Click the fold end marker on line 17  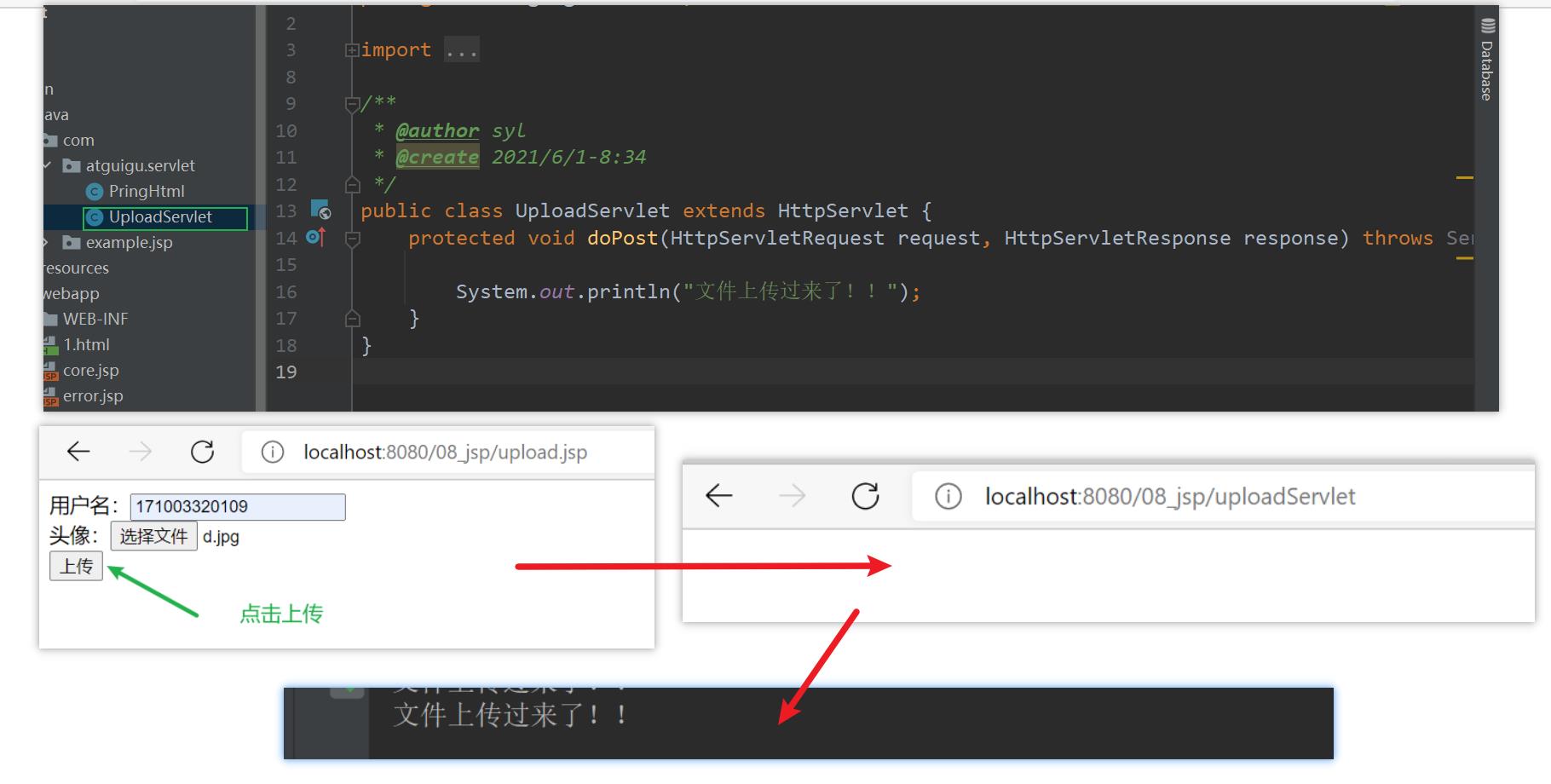(352, 319)
